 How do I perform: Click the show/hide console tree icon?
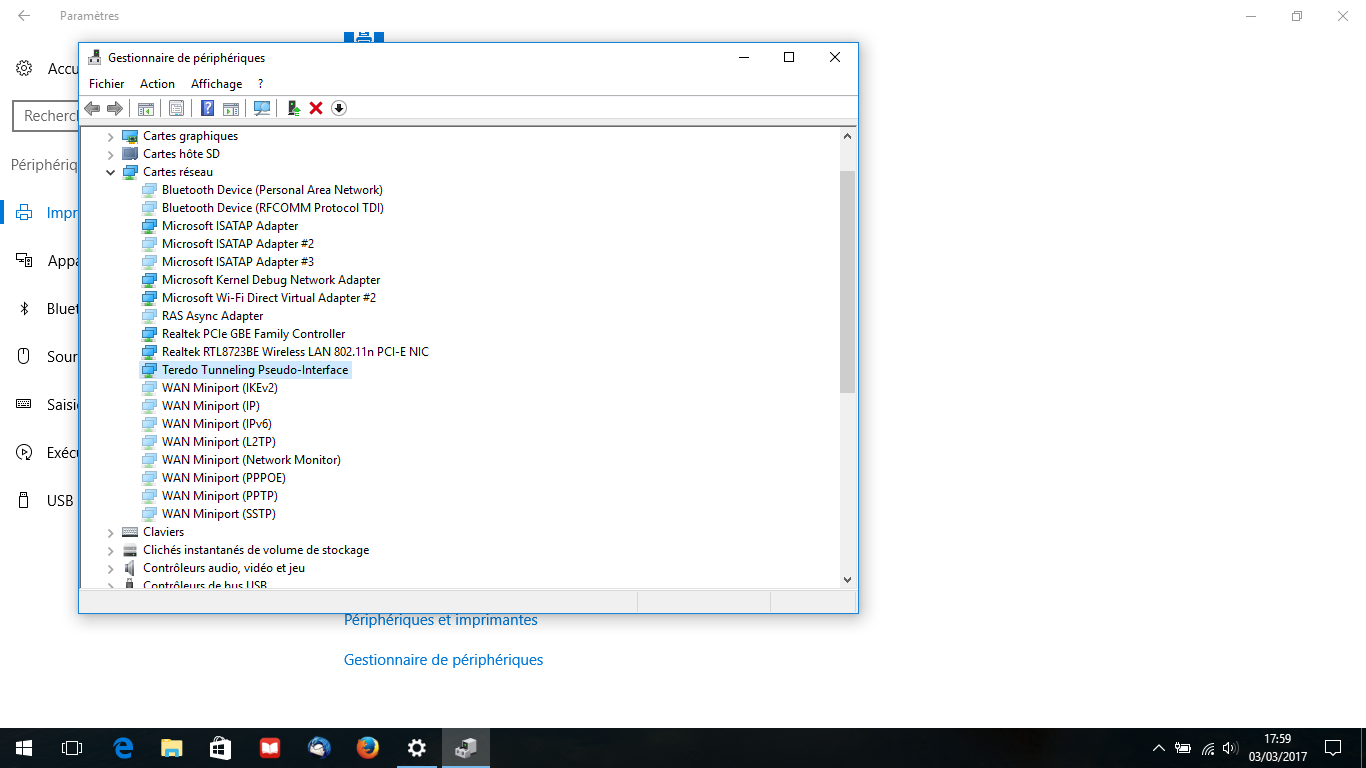pos(146,108)
